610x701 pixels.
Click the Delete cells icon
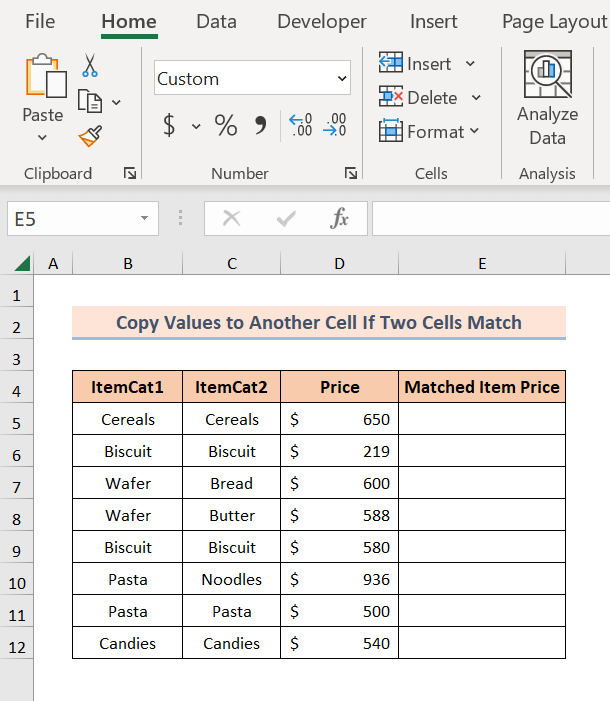(x=391, y=97)
